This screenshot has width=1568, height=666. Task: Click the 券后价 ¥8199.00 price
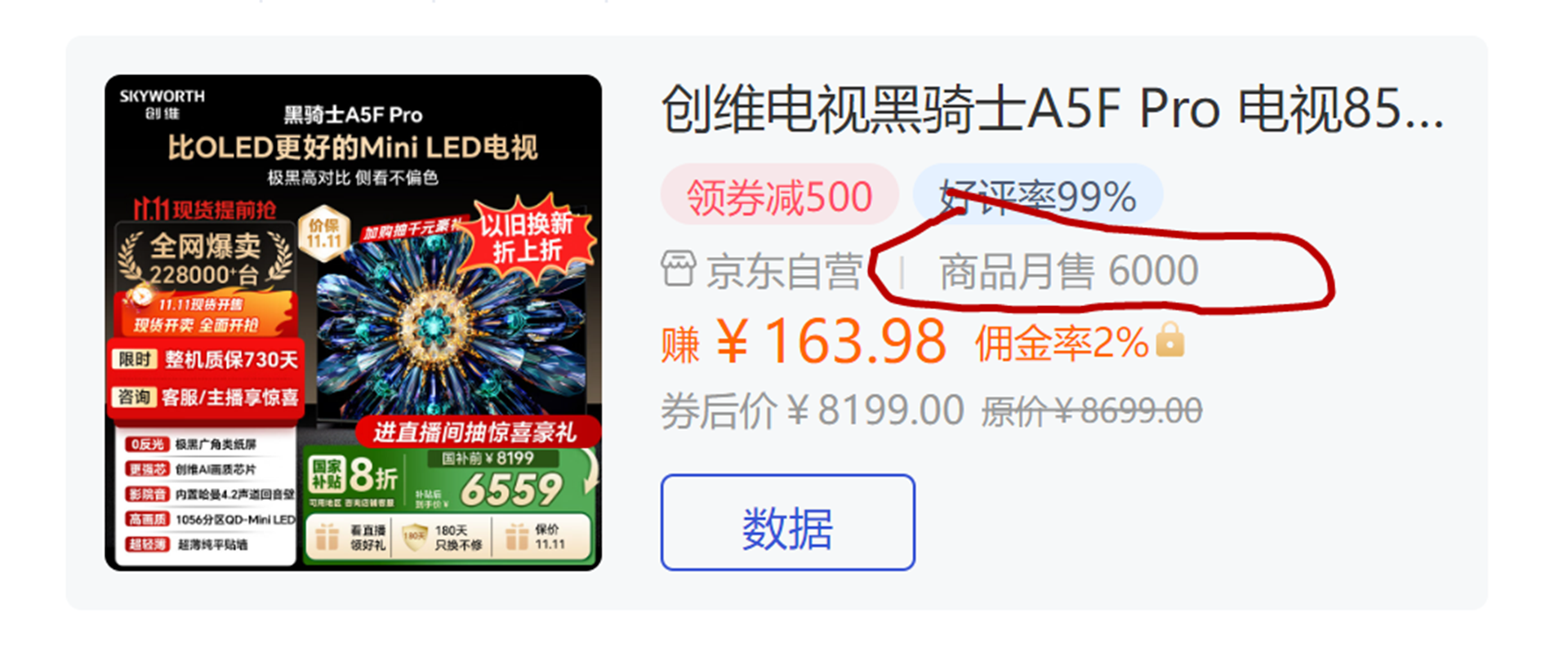coord(813,411)
